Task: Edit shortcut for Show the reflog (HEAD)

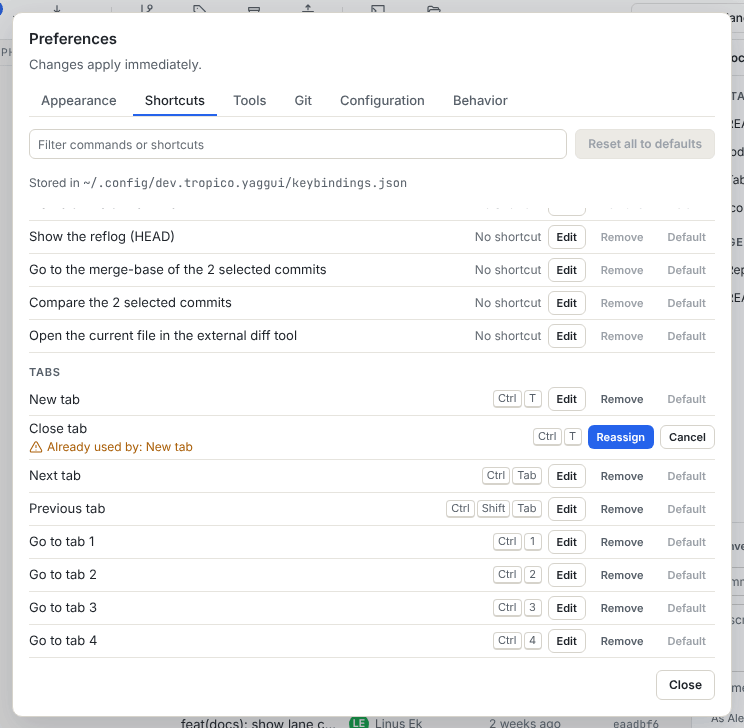Action: pos(567,237)
